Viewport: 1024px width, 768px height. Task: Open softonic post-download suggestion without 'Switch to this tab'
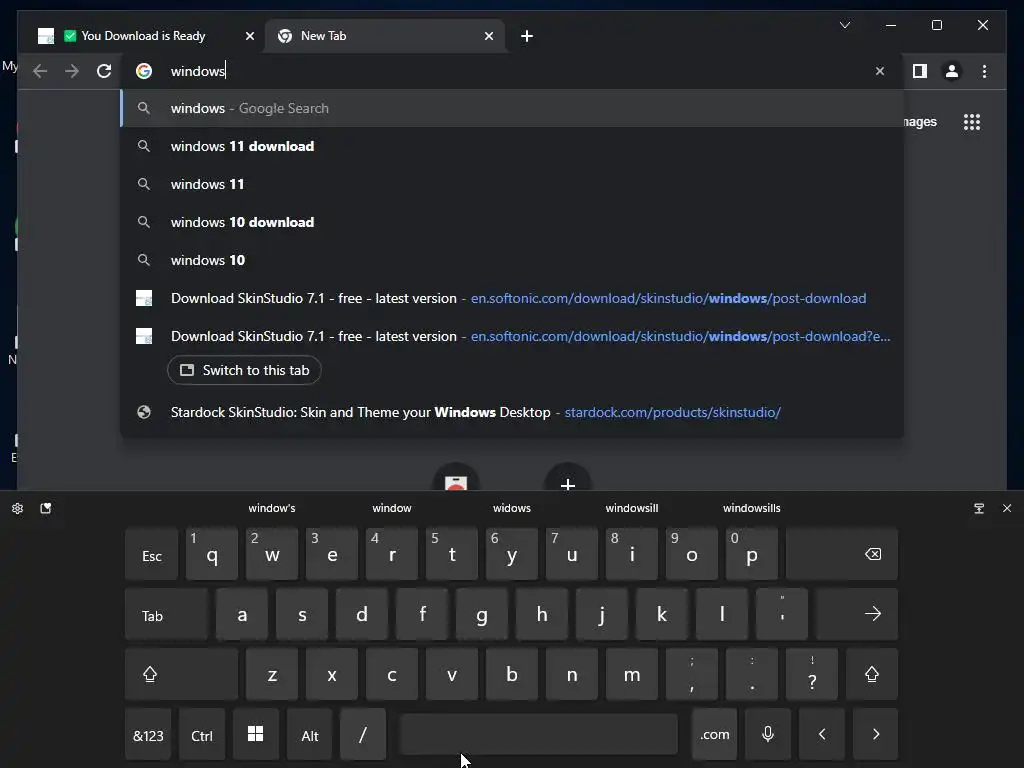point(512,298)
